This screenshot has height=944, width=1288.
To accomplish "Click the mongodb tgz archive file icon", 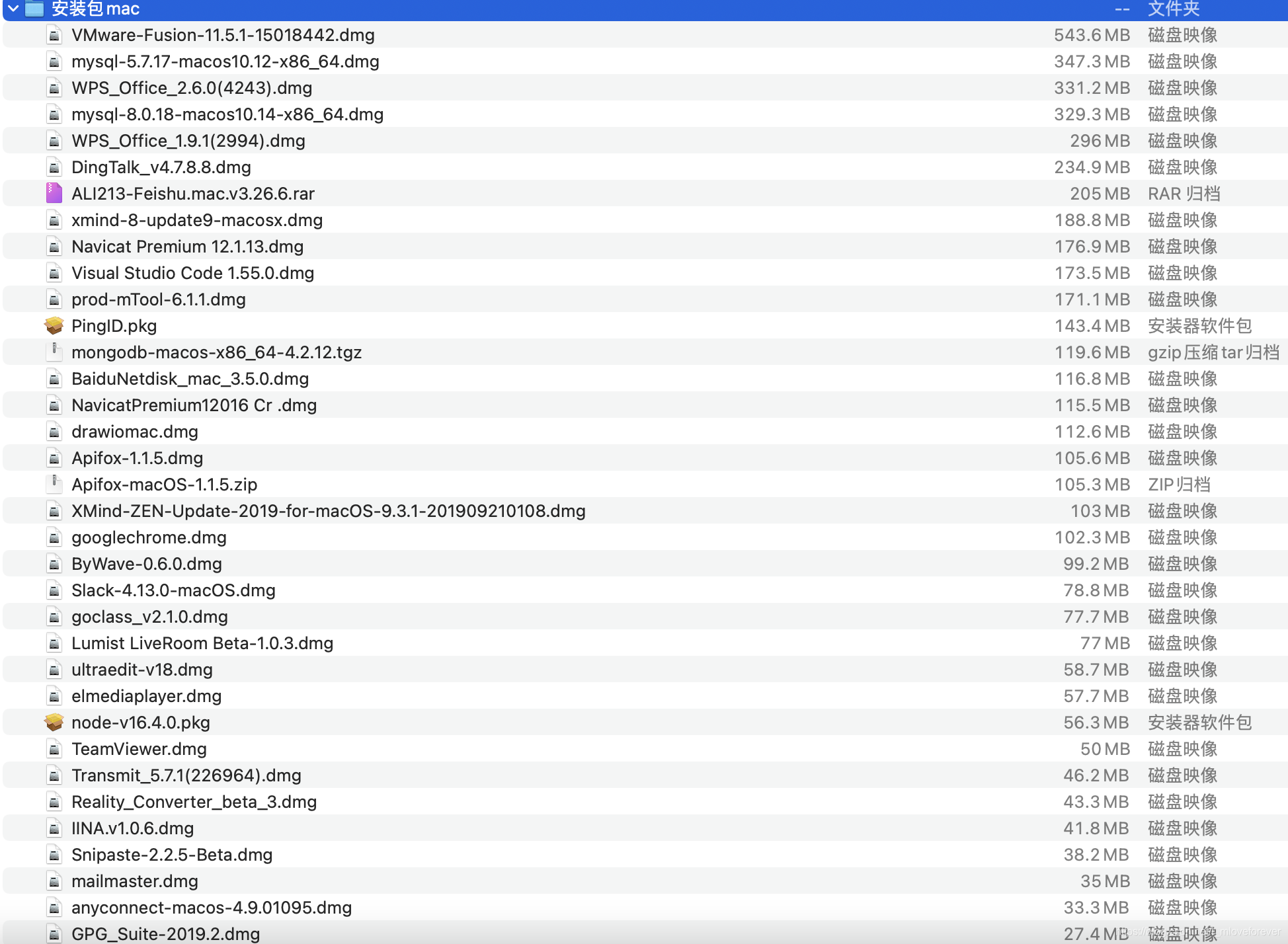I will (x=54, y=352).
